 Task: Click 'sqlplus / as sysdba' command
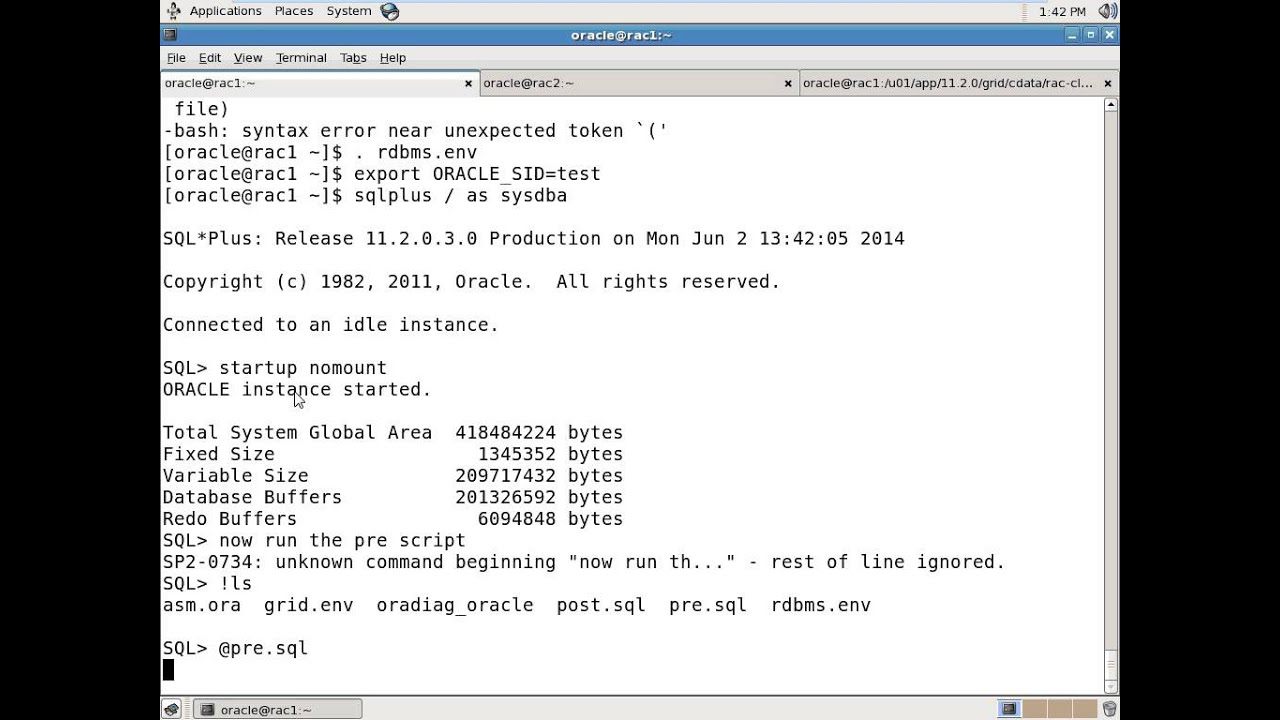click(x=460, y=195)
